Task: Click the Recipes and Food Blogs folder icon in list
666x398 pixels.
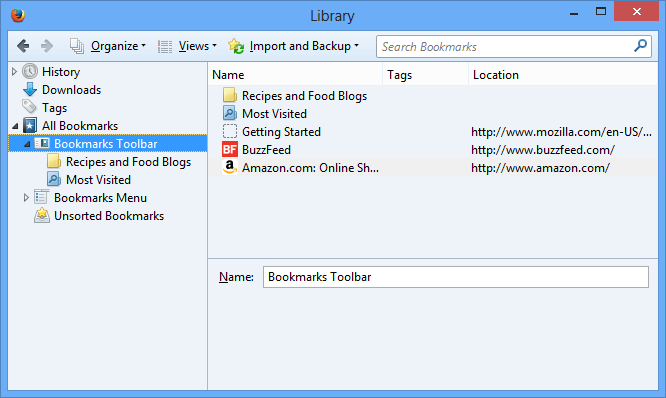Action: pos(230,95)
